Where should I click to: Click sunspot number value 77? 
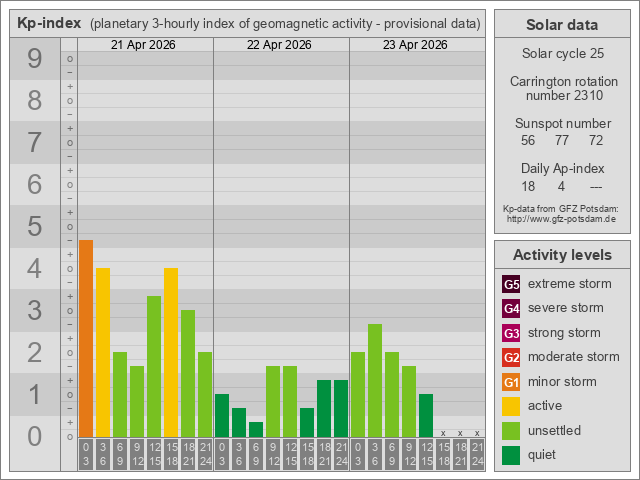coord(562,140)
